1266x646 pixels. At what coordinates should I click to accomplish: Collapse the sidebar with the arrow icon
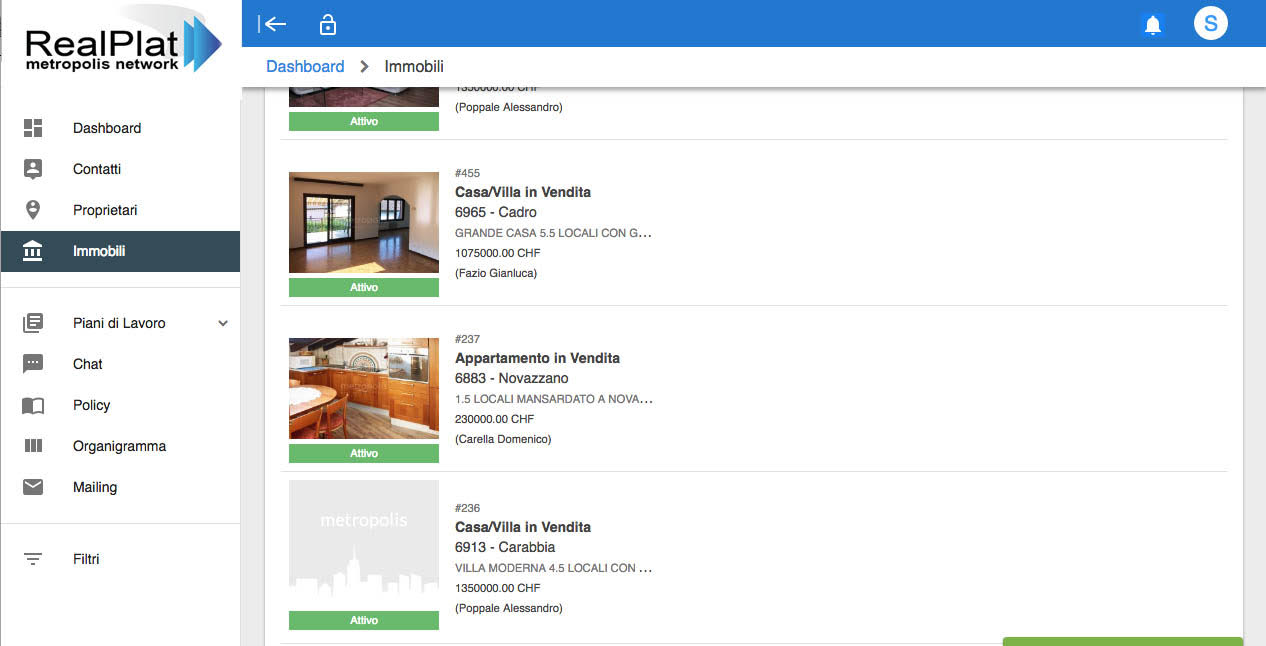coord(272,24)
